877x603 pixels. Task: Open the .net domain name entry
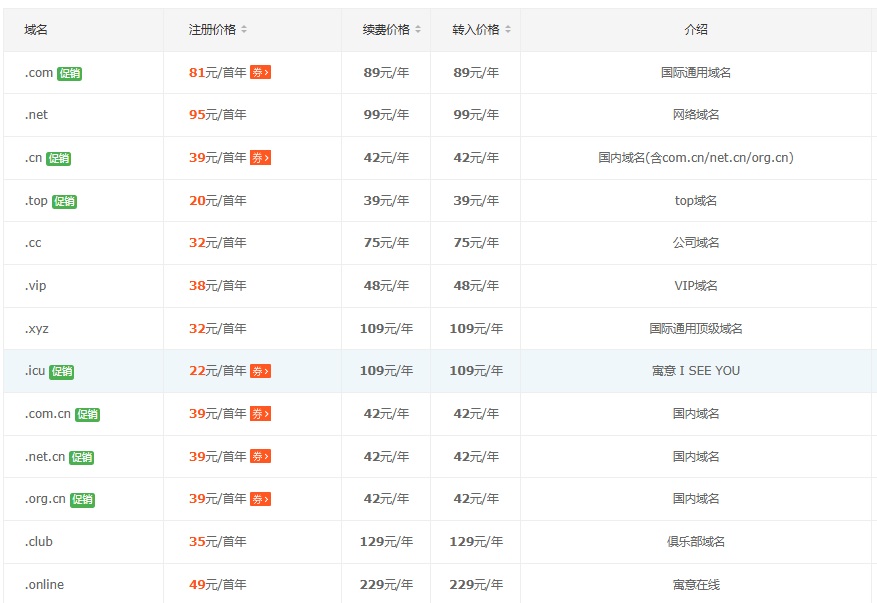[x=36, y=115]
